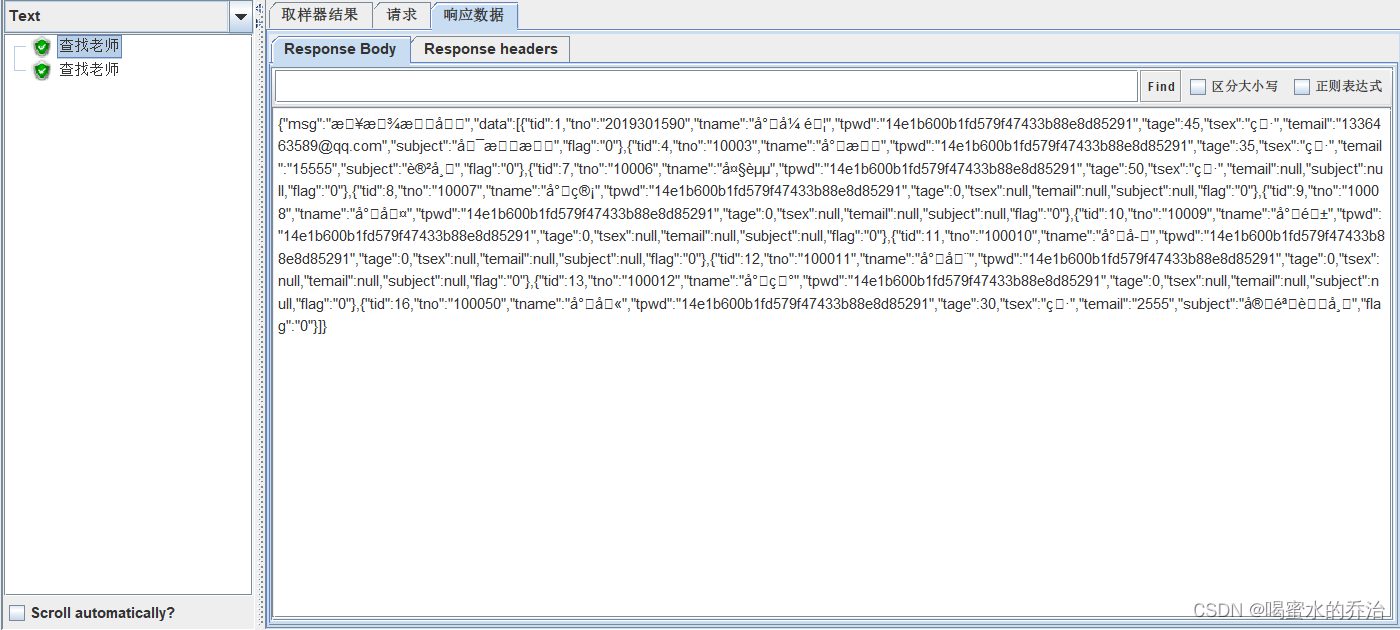This screenshot has height=630, width=1400.
Task: Enable Scroll automatically checkbox
Action: tap(17, 613)
